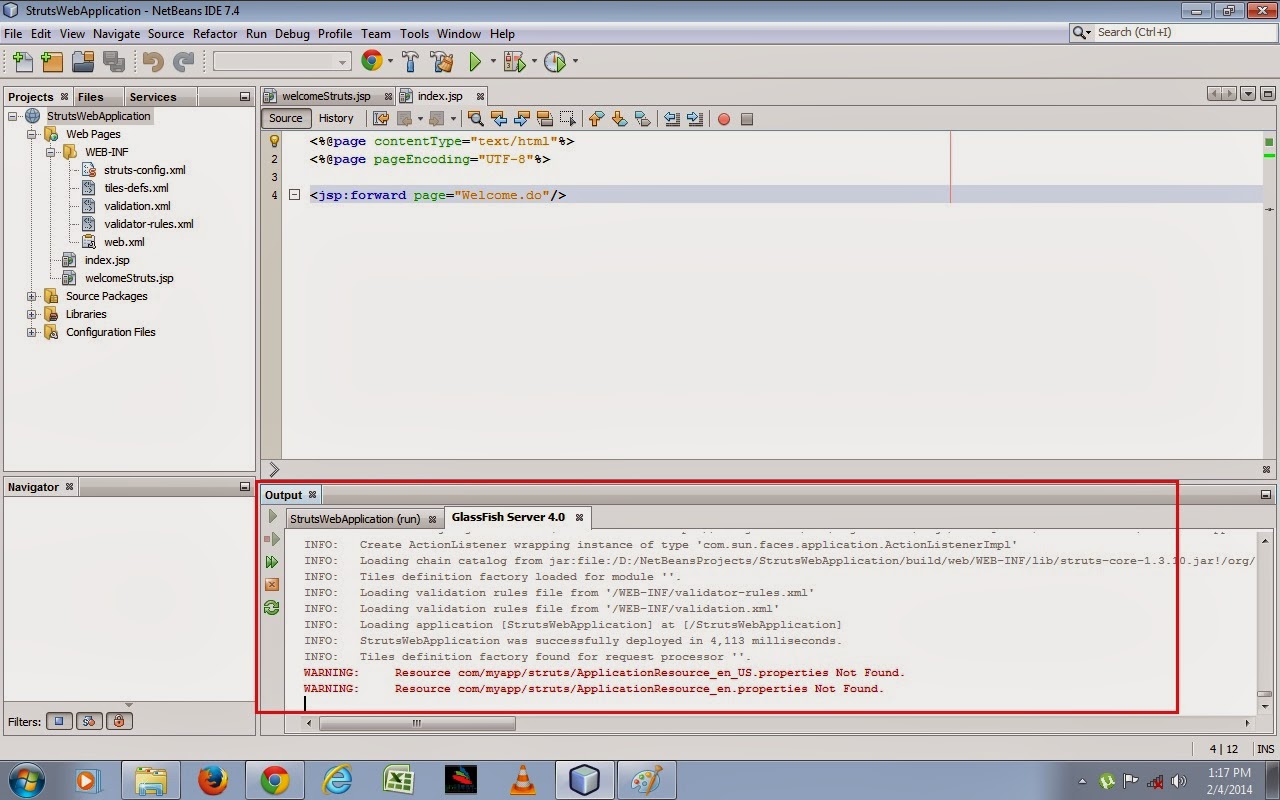Image resolution: width=1280 pixels, height=800 pixels.
Task: Switch to History editor view
Action: click(x=336, y=118)
